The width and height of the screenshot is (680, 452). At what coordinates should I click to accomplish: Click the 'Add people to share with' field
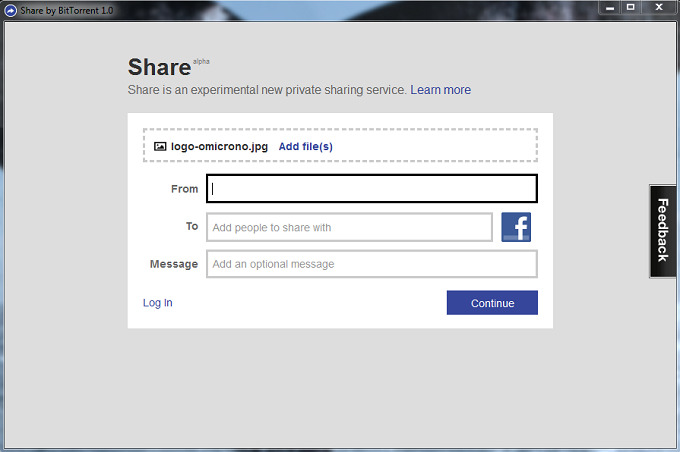tap(350, 227)
